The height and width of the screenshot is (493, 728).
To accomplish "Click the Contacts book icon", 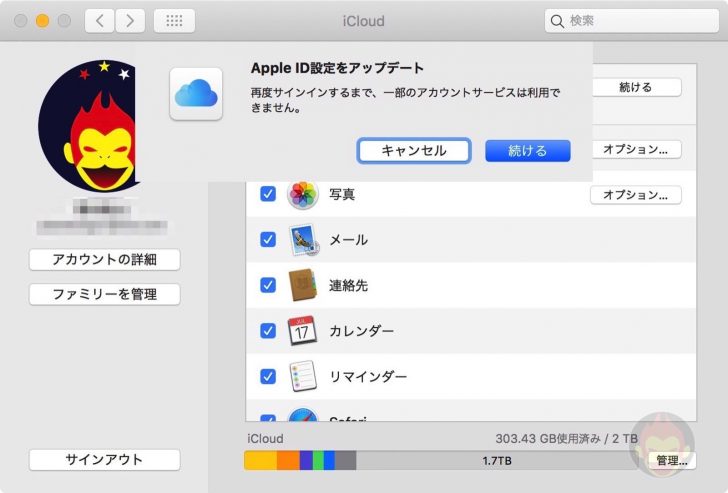I will [303, 285].
